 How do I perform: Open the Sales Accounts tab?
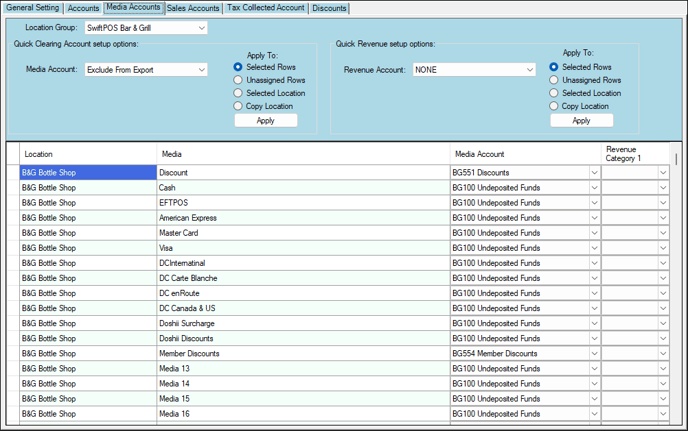193,8
